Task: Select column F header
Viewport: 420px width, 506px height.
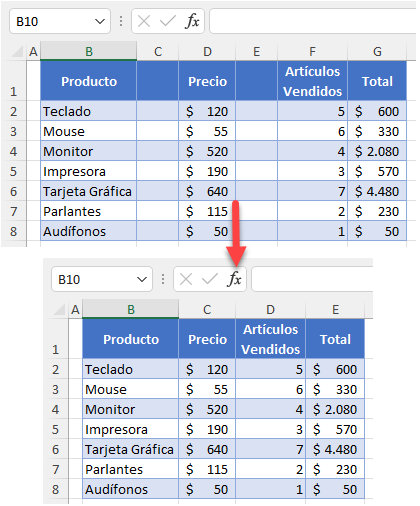Action: click(x=312, y=52)
